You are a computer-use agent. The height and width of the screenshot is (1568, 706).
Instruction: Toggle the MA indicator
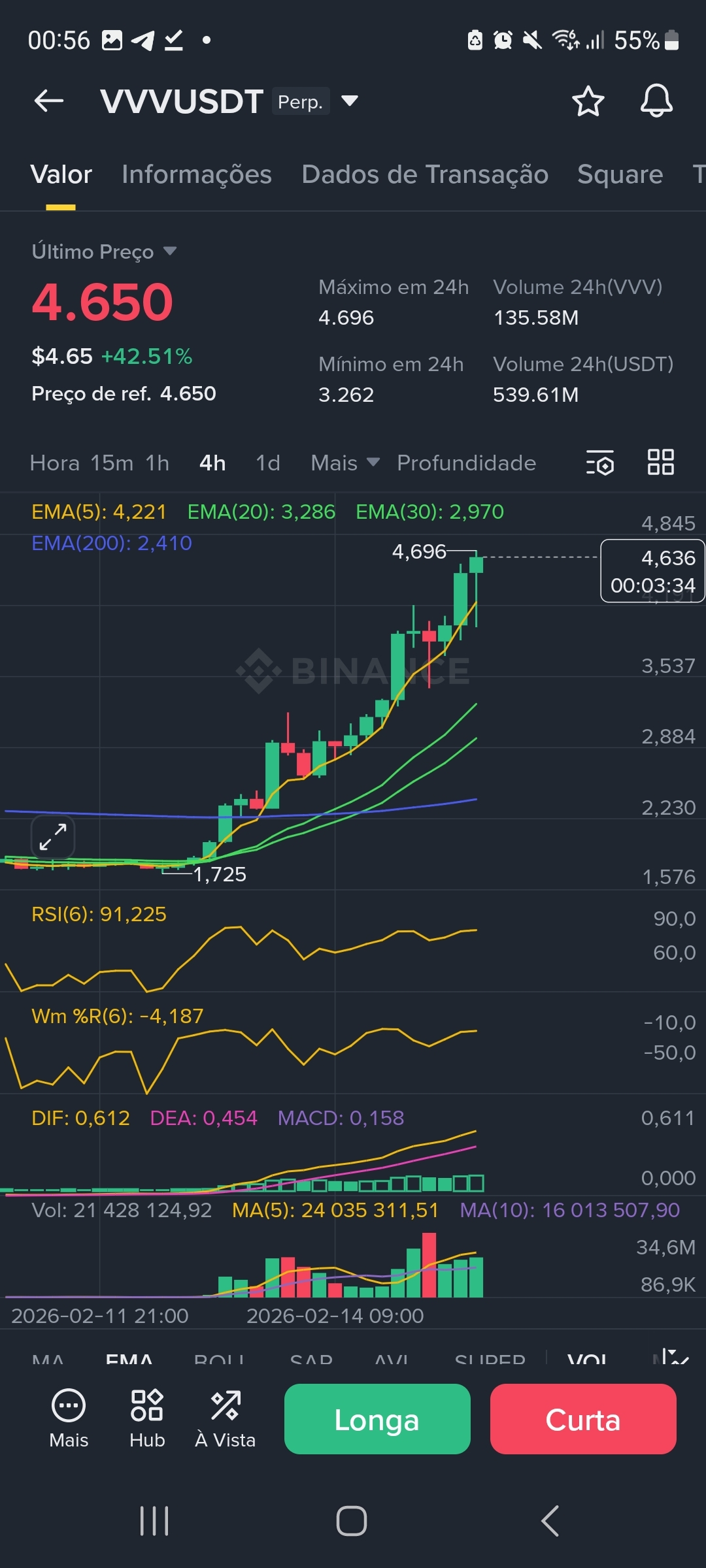(48, 1359)
